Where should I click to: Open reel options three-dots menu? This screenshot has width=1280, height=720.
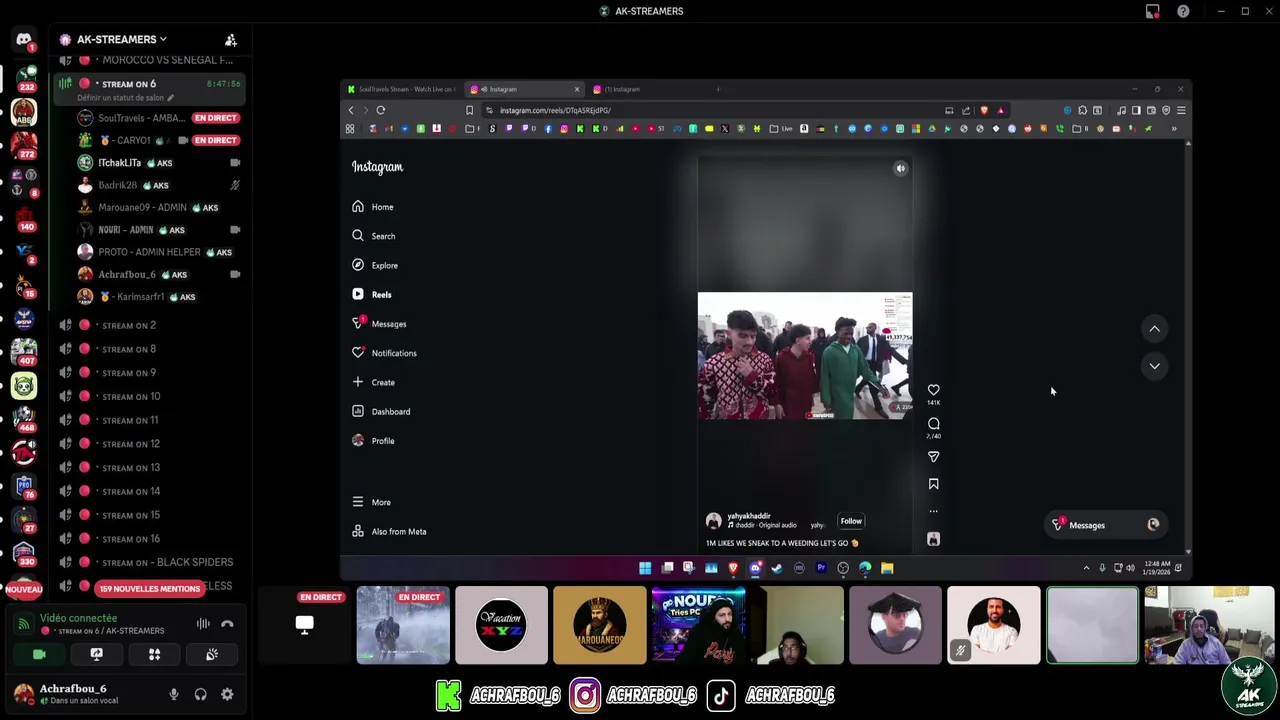point(933,511)
